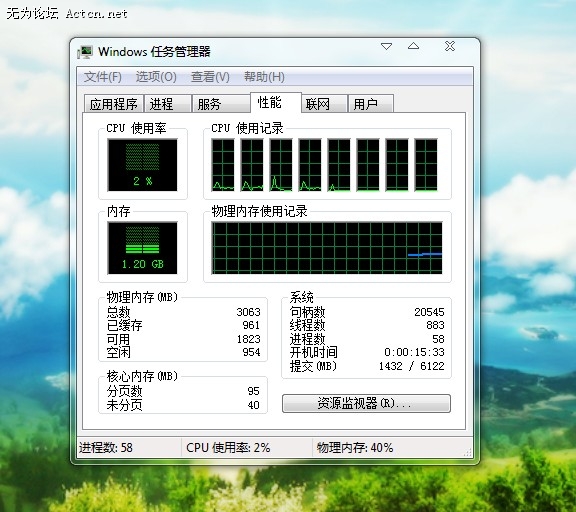This screenshot has height=512, width=576.
Task: Click status bar text 物理内存: 40%
Action: [355, 448]
